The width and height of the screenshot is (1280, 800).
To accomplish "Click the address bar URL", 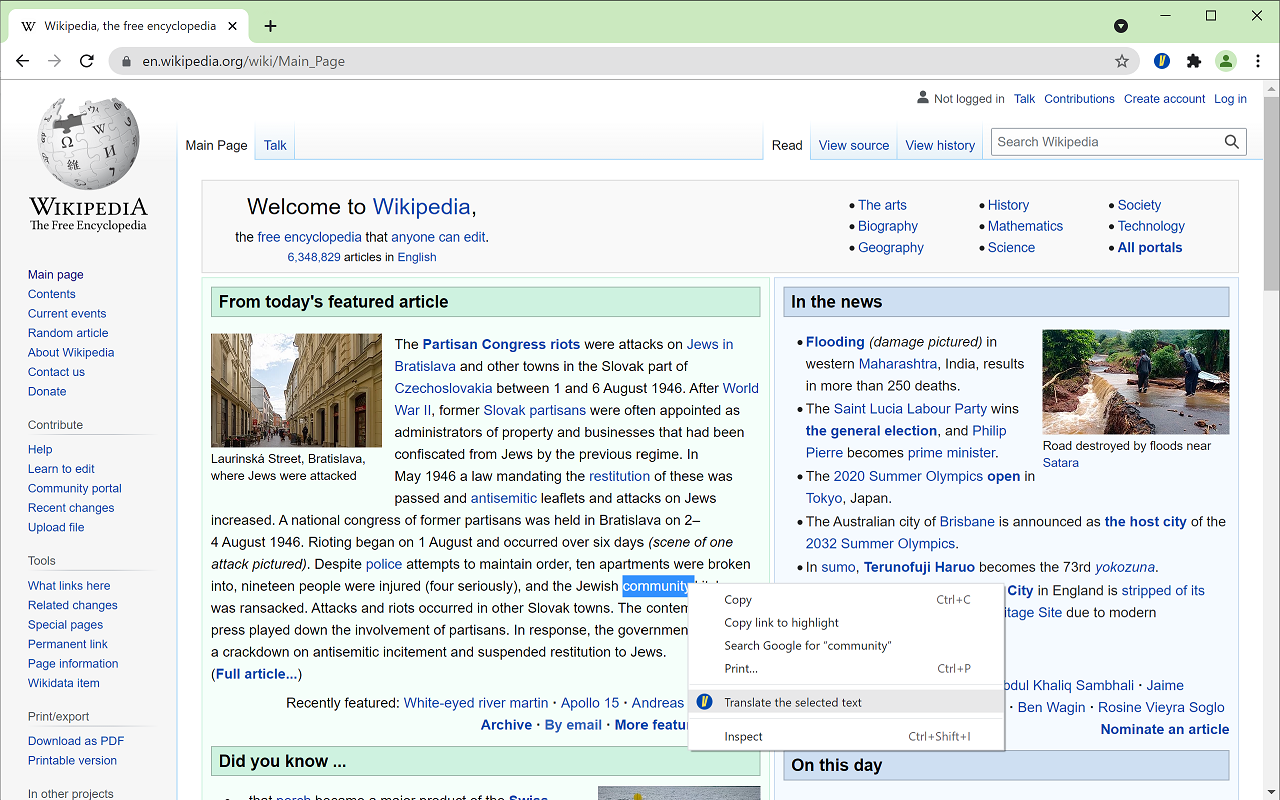I will click(x=243, y=61).
